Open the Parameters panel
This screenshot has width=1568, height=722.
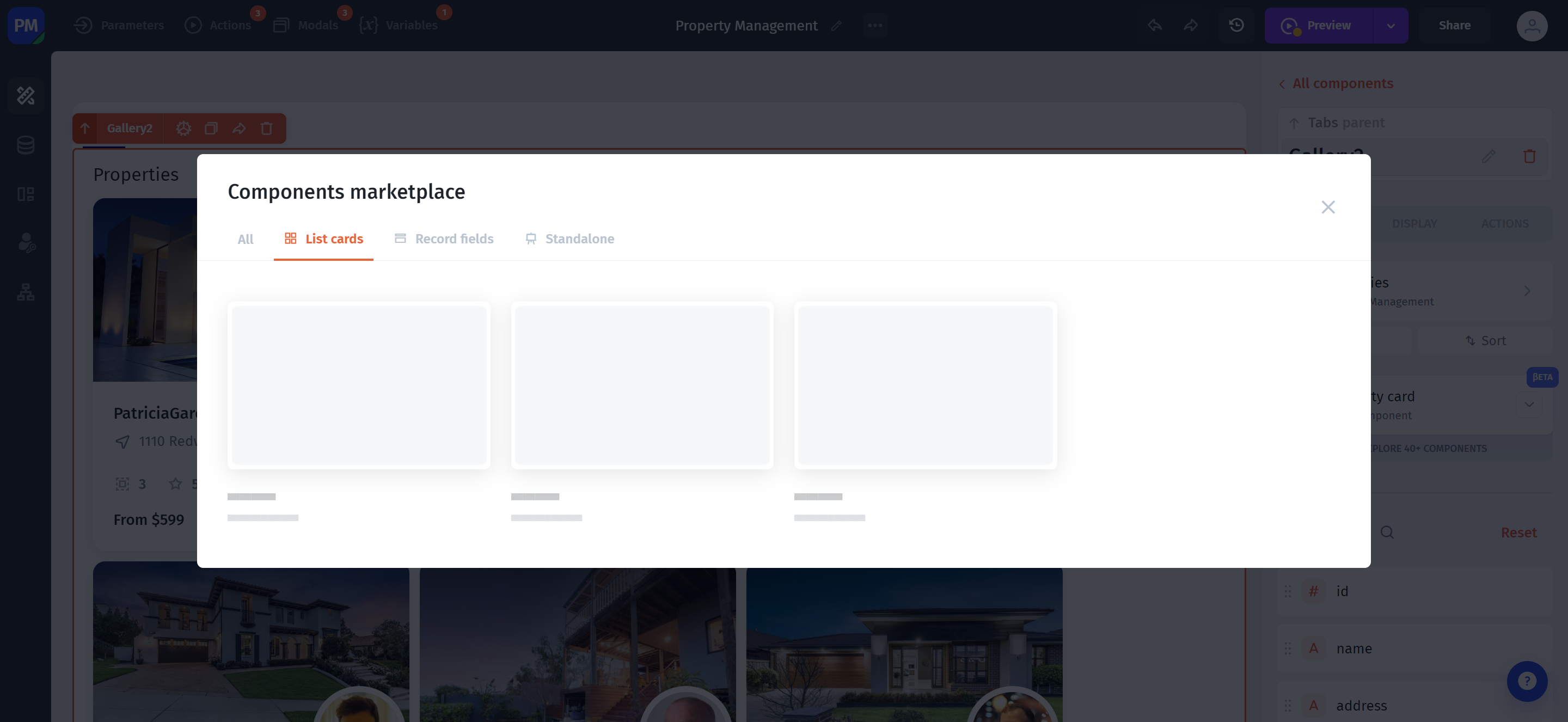(x=119, y=26)
